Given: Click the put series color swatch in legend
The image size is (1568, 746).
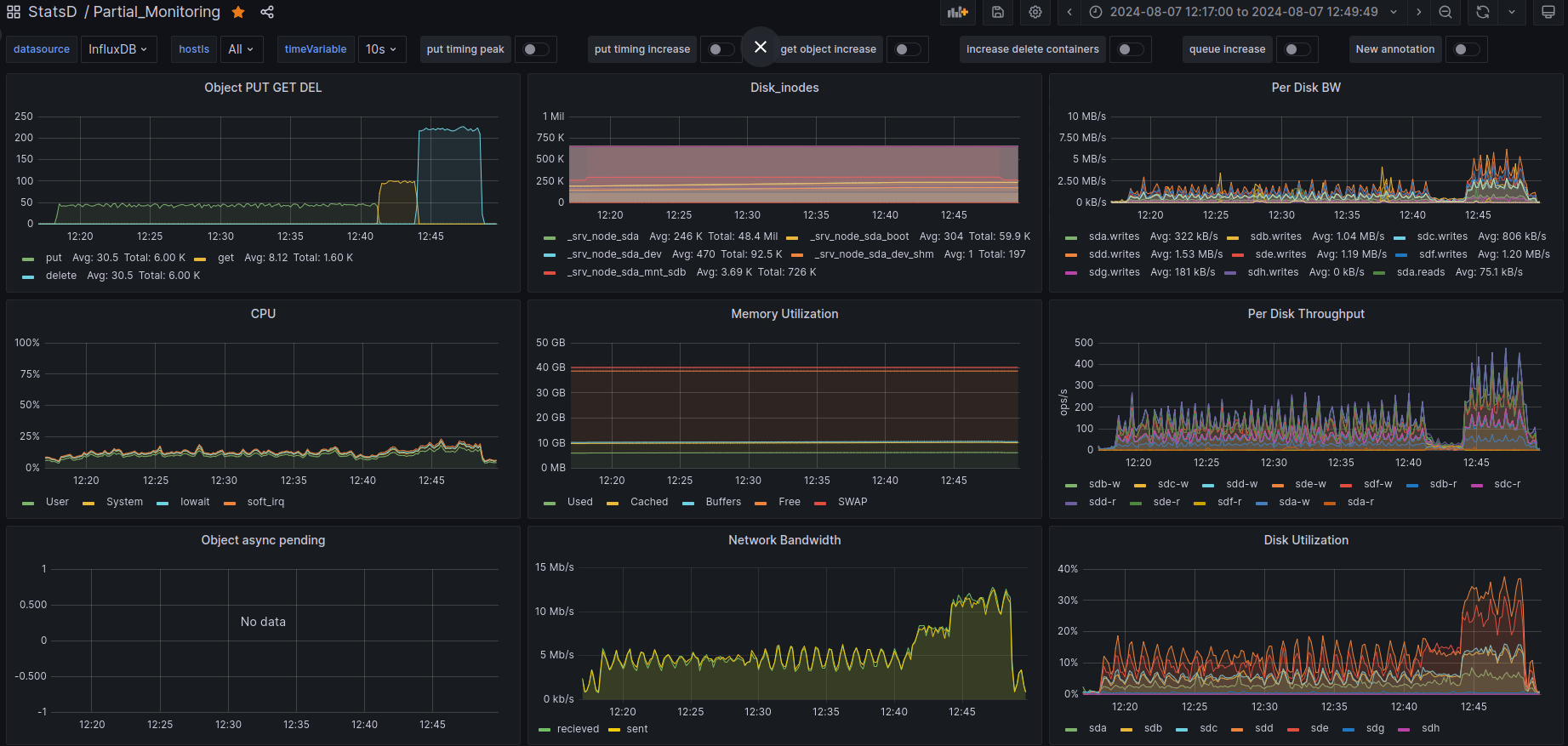Looking at the screenshot, I should pos(29,259).
